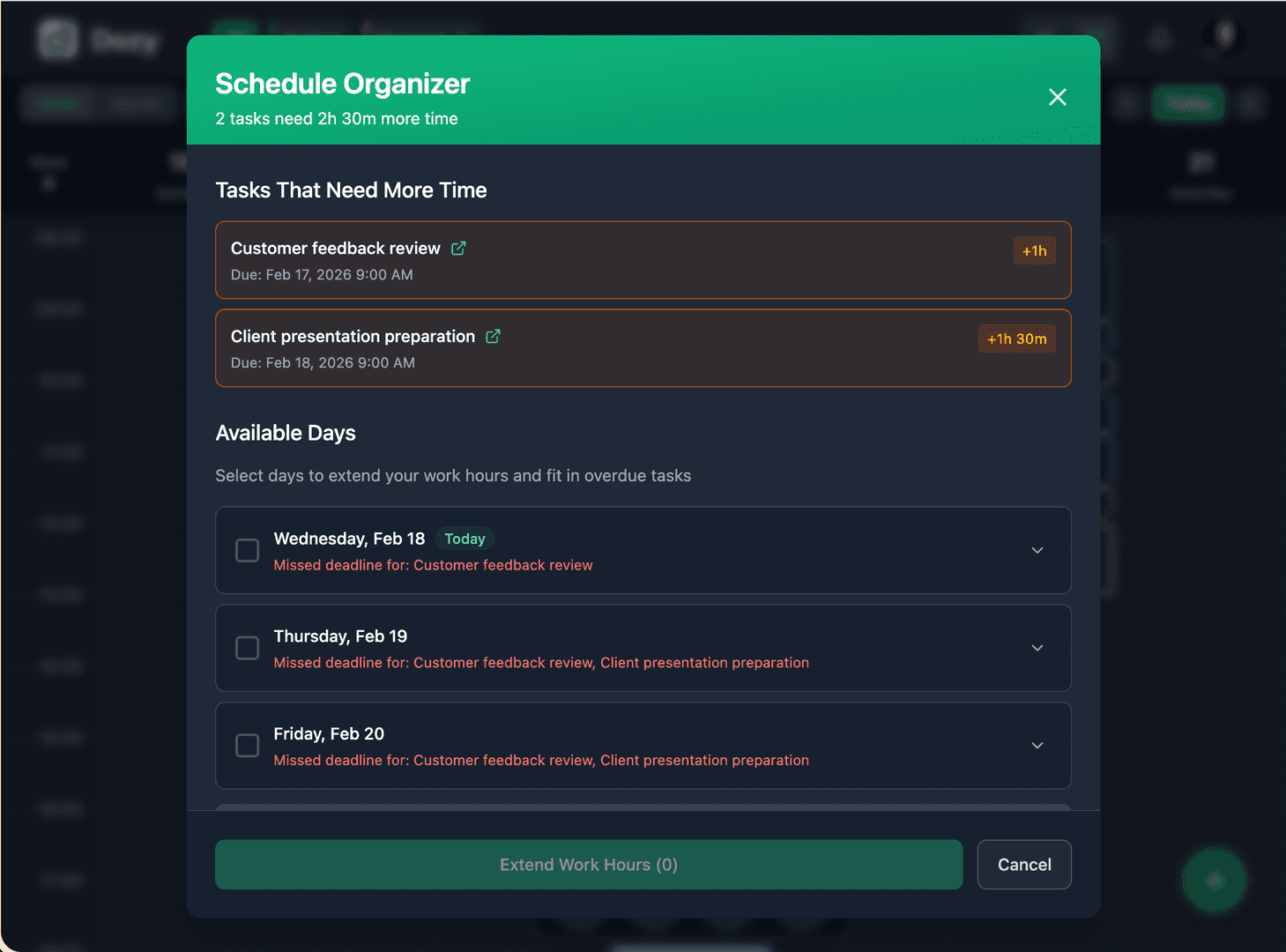The image size is (1286, 952).
Task: Click the Cancel button
Action: coord(1023,865)
